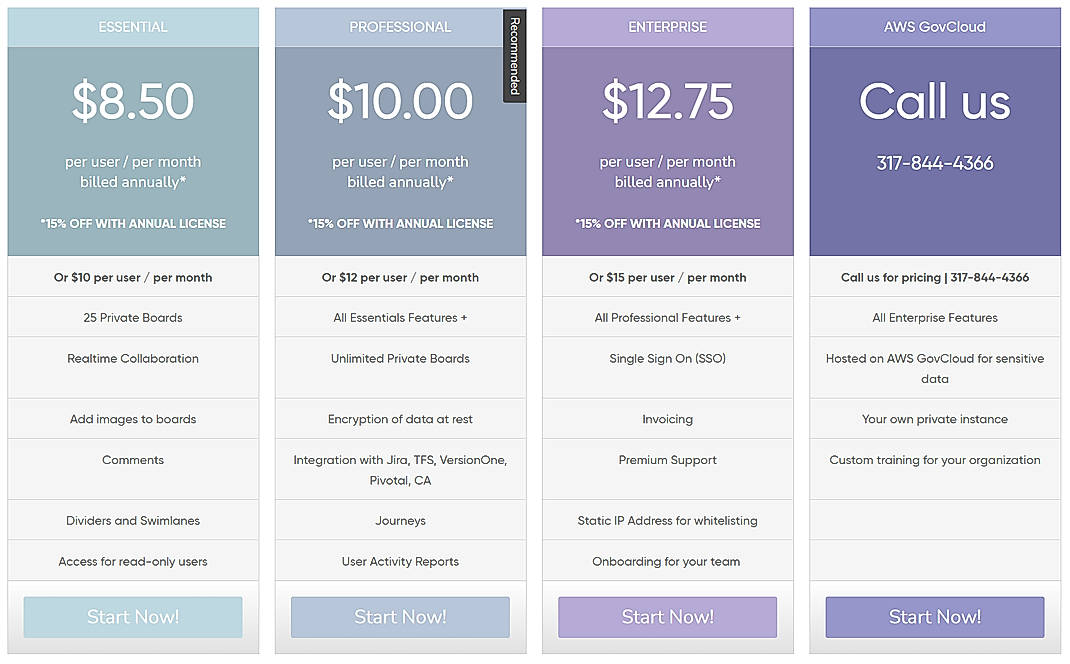Select the AWS GovCloud plan header
This screenshot has width=1070, height=664.
(934, 27)
